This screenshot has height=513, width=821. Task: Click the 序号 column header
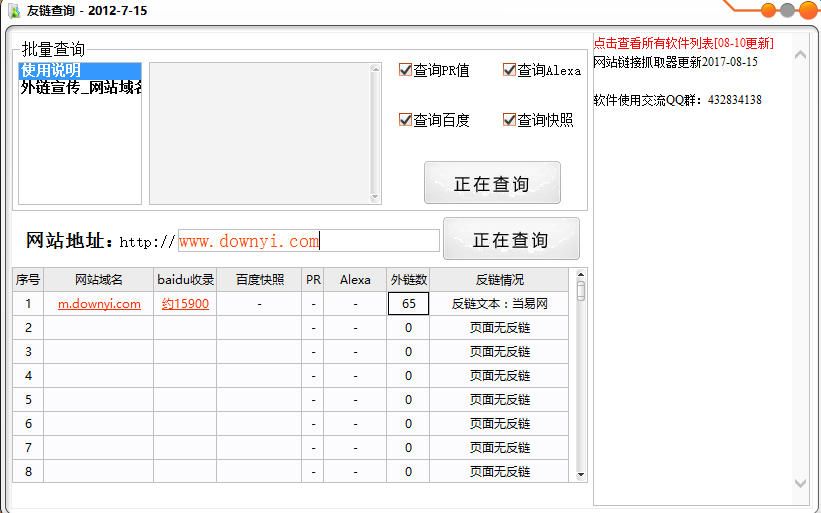tap(28, 280)
